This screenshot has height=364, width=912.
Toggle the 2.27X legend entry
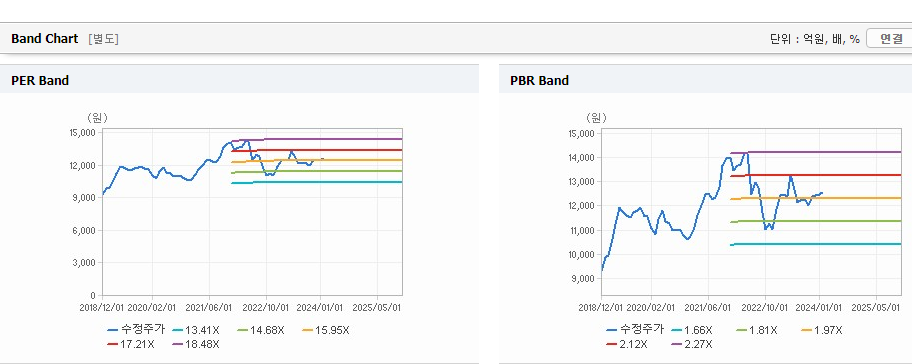[692, 344]
